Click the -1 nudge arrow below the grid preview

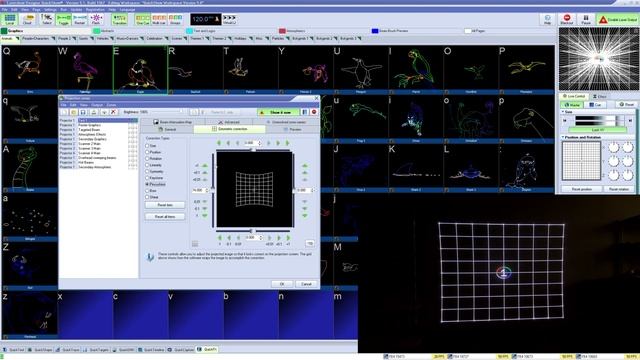tap(220, 238)
